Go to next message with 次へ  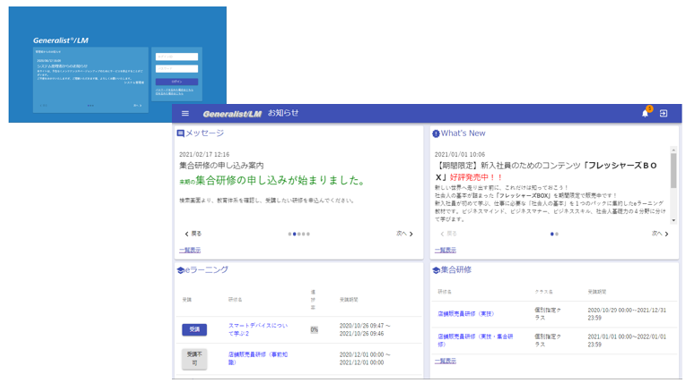405,234
